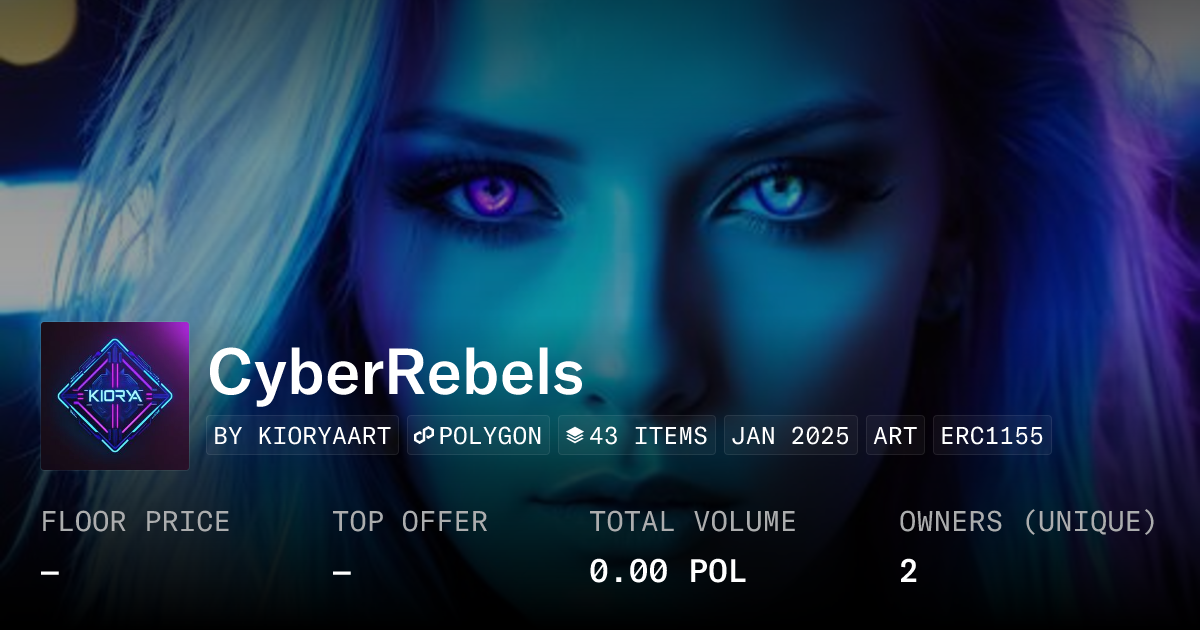Click the JAN 2025 date badge

tap(791, 436)
